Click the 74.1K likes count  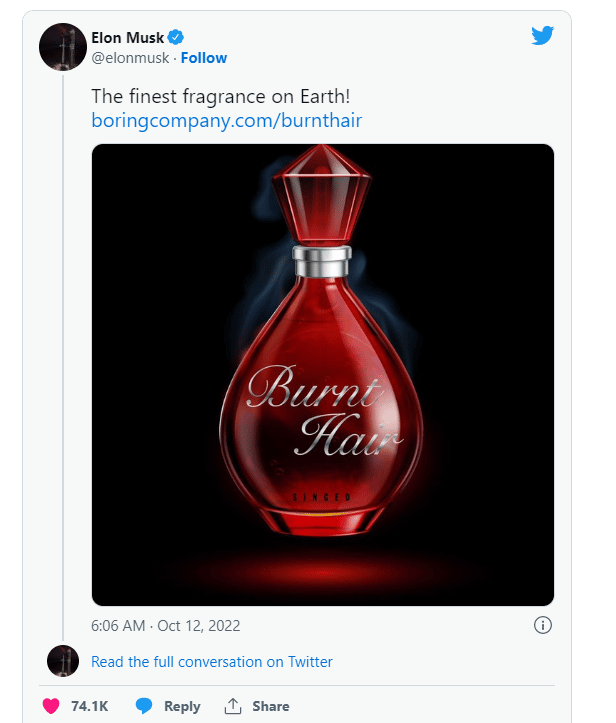(x=89, y=706)
